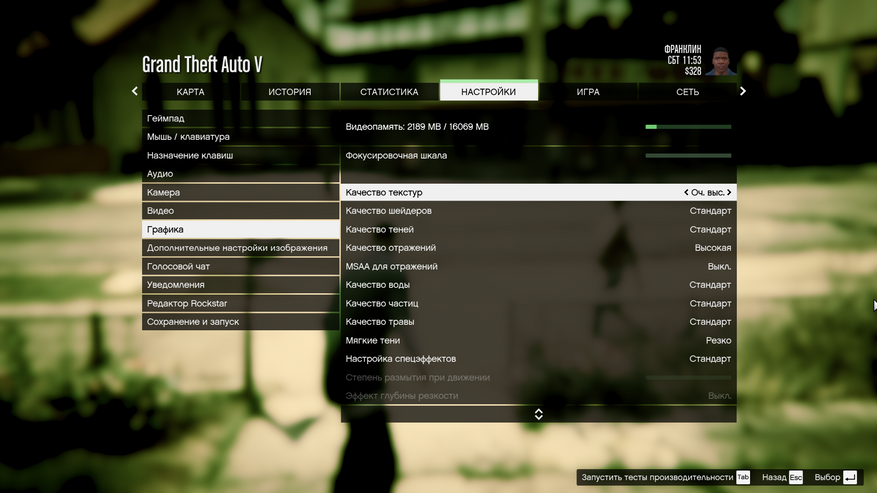Click the right chevron next to Оч. выс.

(x=729, y=192)
